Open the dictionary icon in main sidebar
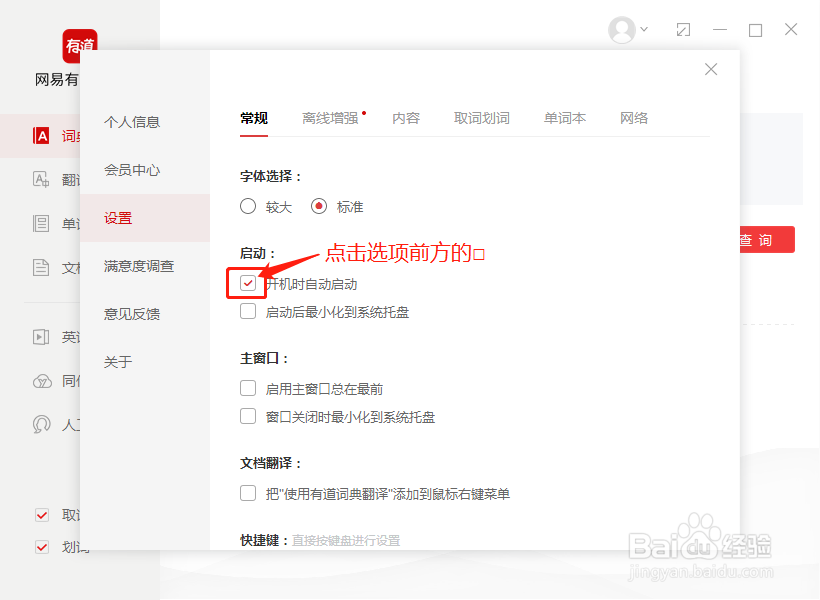820x600 pixels. pos(41,135)
